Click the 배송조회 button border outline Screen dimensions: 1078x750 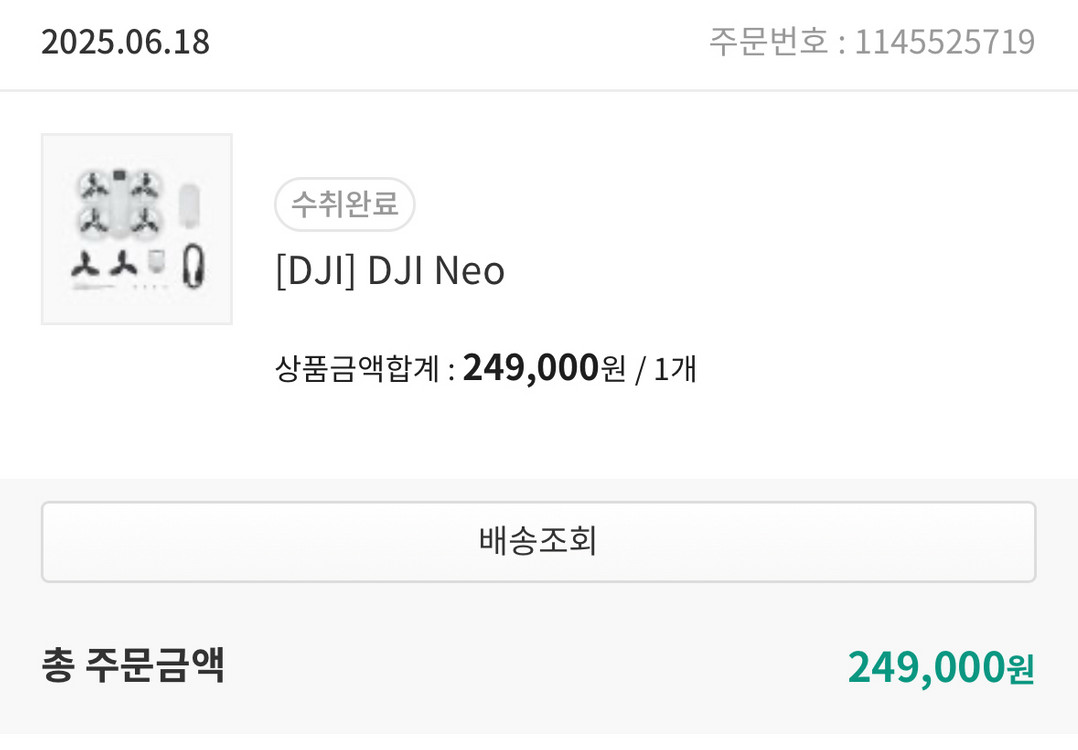tap(539, 506)
